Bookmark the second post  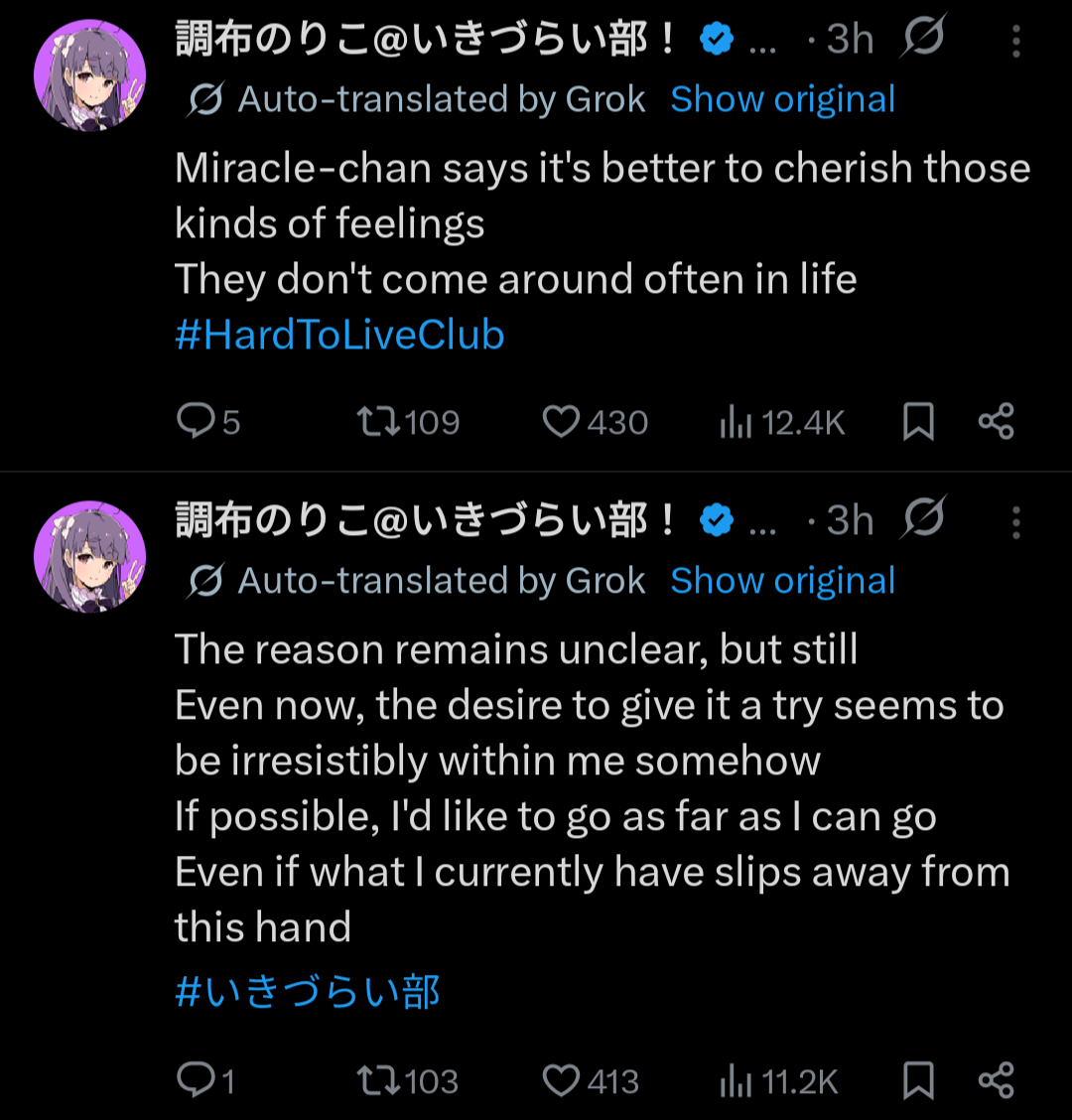[x=918, y=1080]
